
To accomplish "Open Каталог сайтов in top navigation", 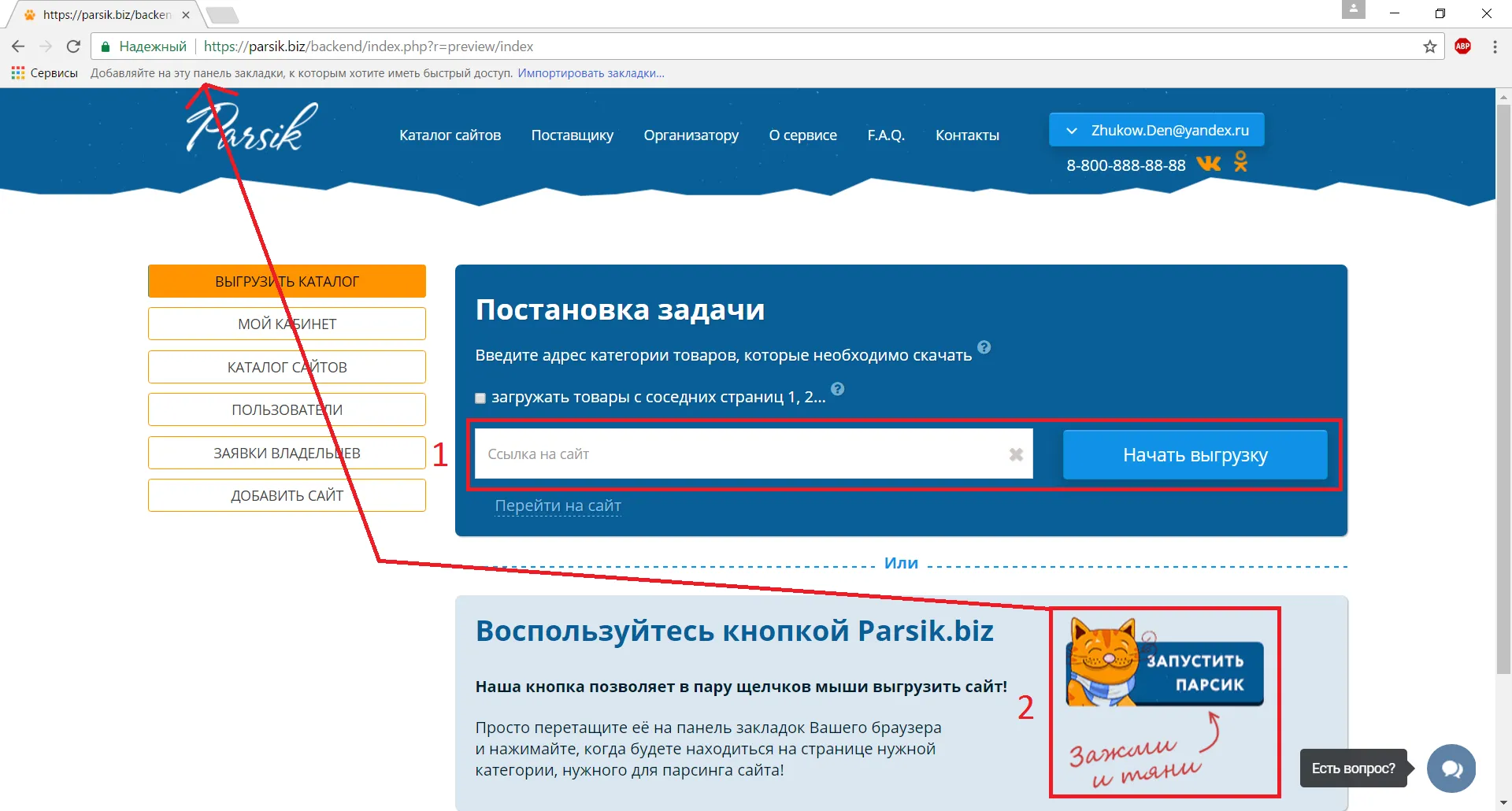I will pyautogui.click(x=450, y=135).
